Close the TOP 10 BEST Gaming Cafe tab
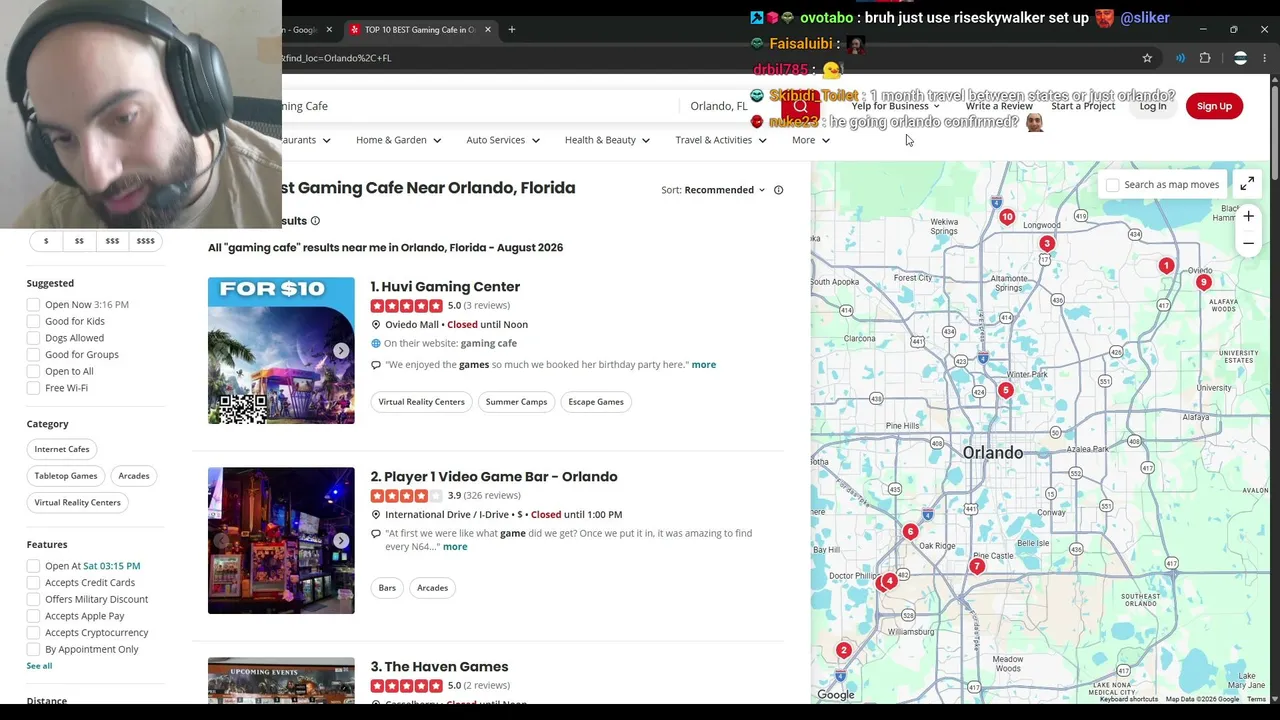This screenshot has height=720, width=1280. [487, 29]
